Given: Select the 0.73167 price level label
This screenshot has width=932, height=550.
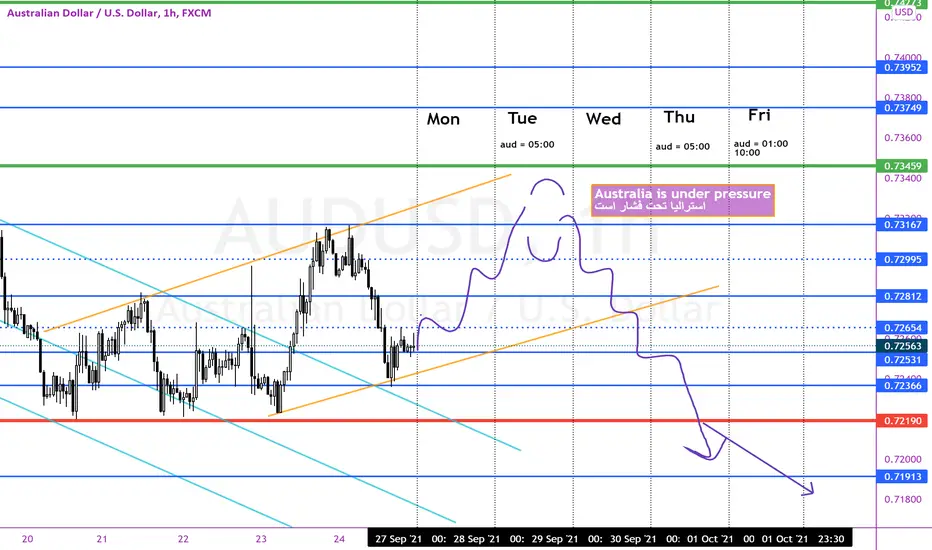Looking at the screenshot, I should tap(902, 224).
